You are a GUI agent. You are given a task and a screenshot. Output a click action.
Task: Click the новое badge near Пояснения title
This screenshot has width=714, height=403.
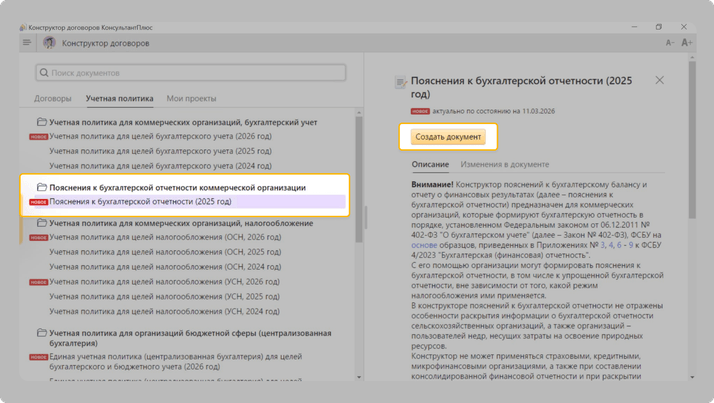point(420,111)
